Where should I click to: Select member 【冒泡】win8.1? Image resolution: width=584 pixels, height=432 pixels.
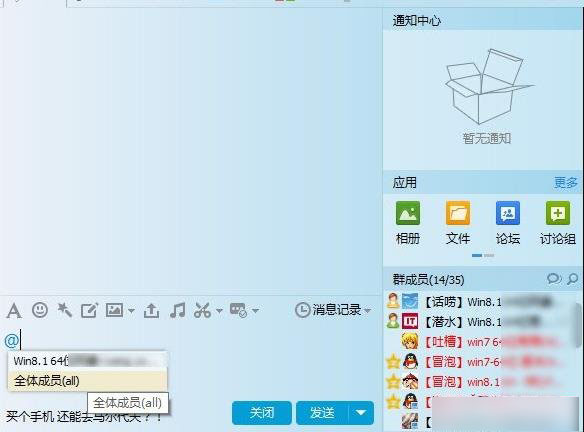[481, 382]
